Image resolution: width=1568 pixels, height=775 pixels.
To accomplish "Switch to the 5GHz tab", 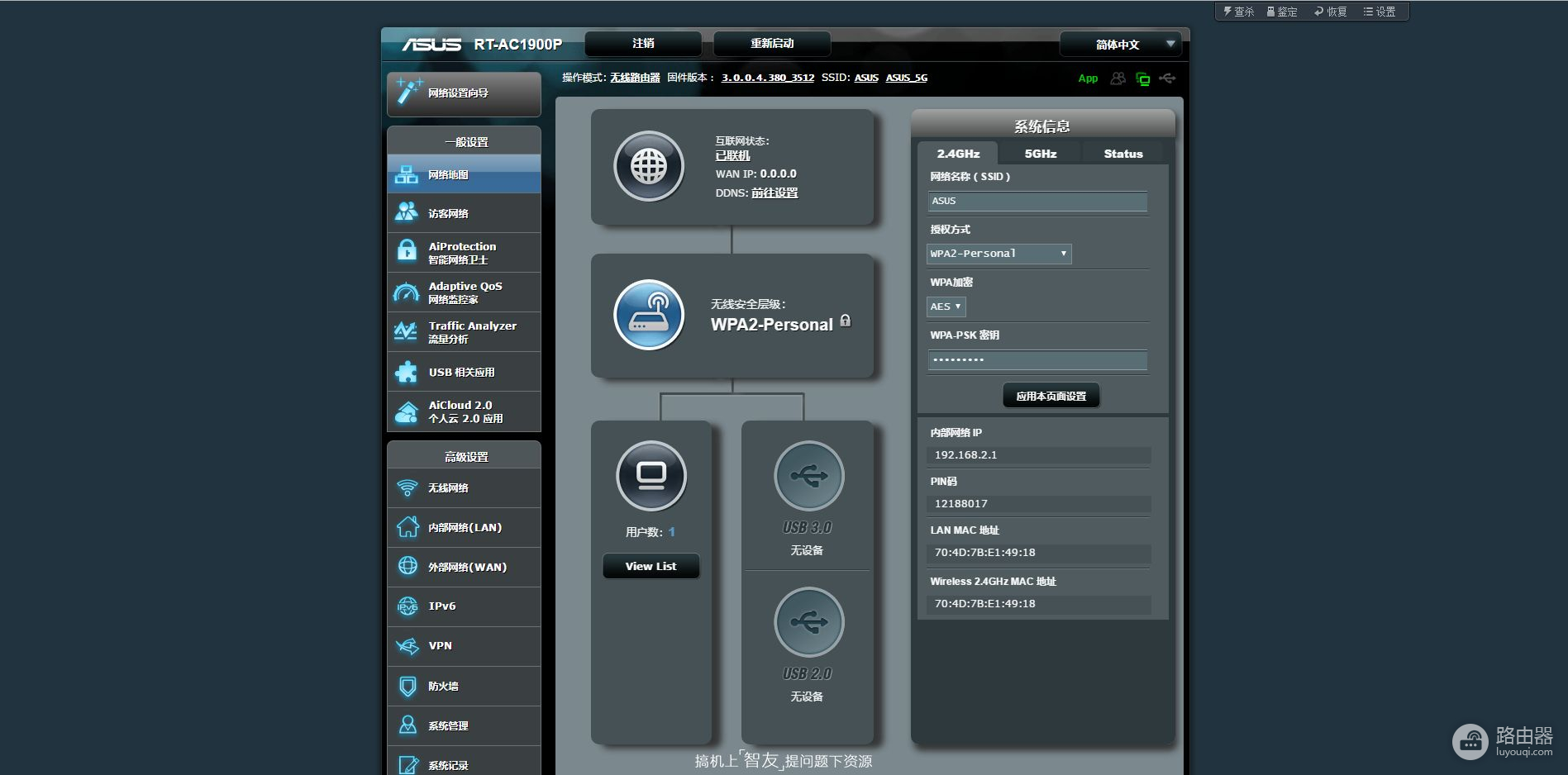I will 1041,154.
